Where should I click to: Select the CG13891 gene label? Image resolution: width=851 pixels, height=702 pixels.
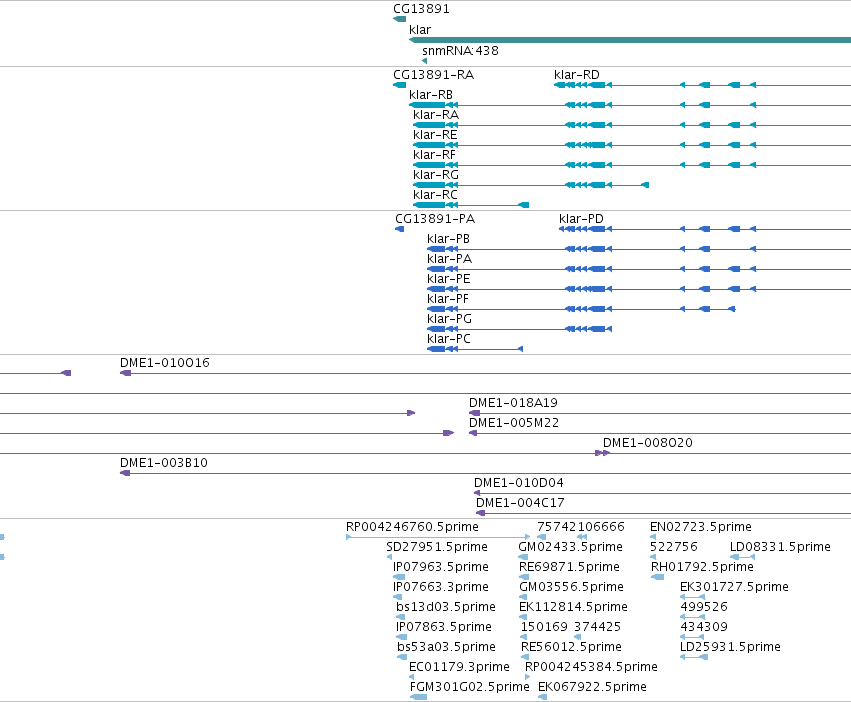(421, 9)
